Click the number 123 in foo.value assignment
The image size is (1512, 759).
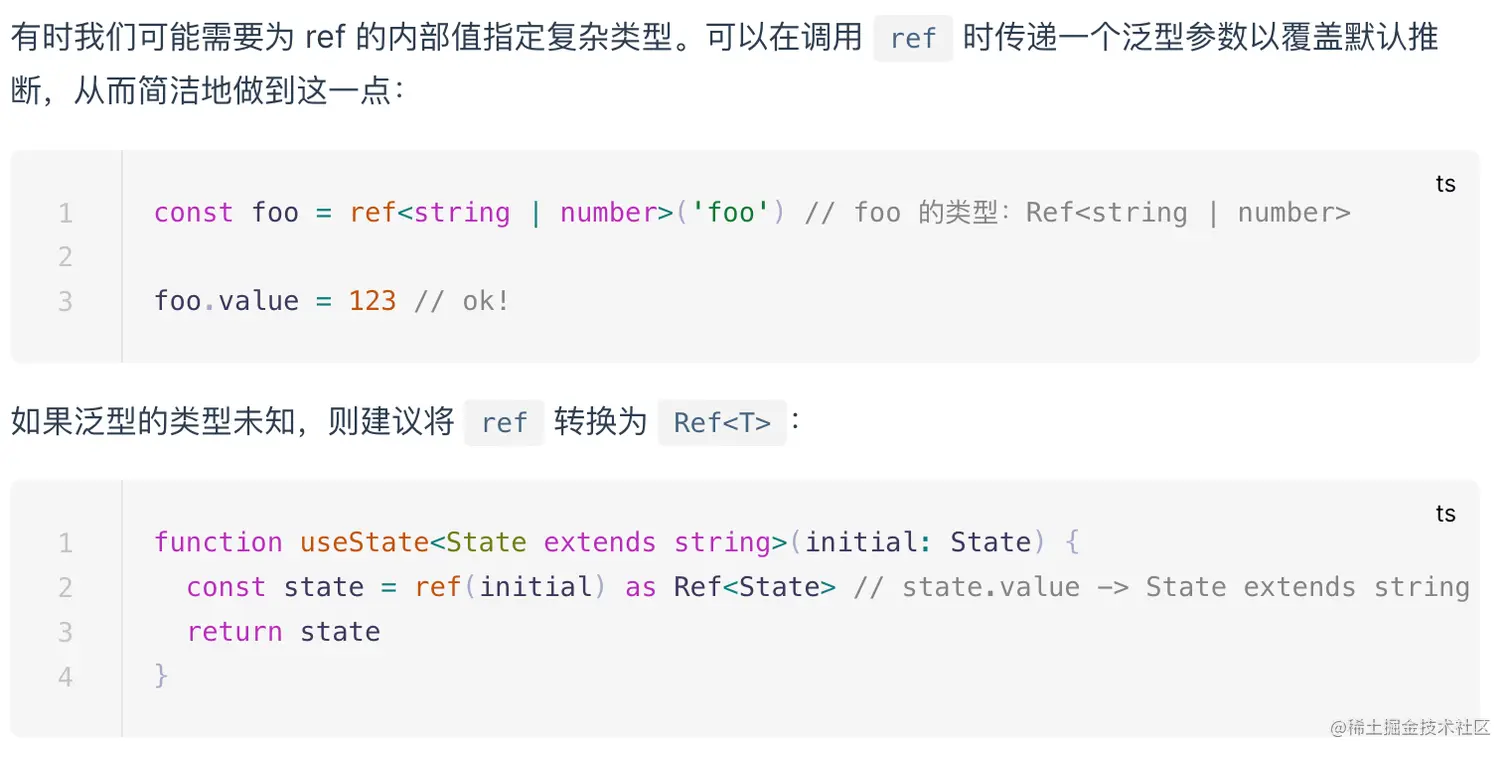click(372, 301)
